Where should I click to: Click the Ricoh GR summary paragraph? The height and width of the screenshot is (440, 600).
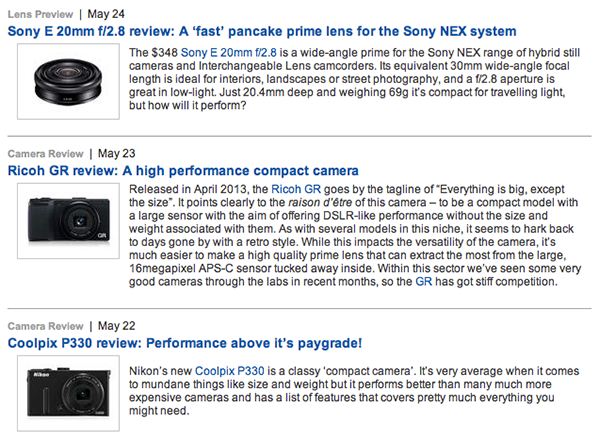[355, 235]
